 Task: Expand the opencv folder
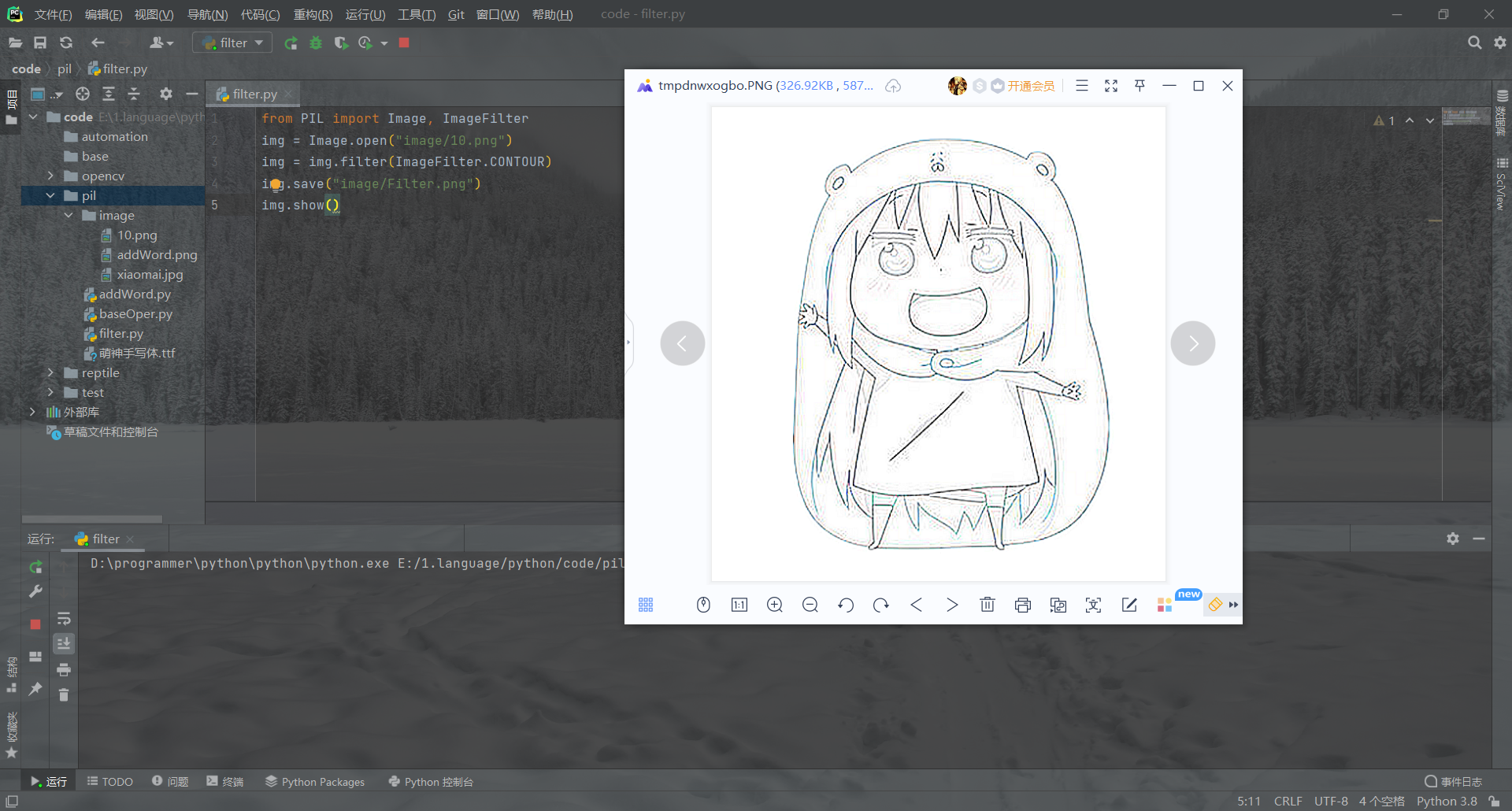50,176
